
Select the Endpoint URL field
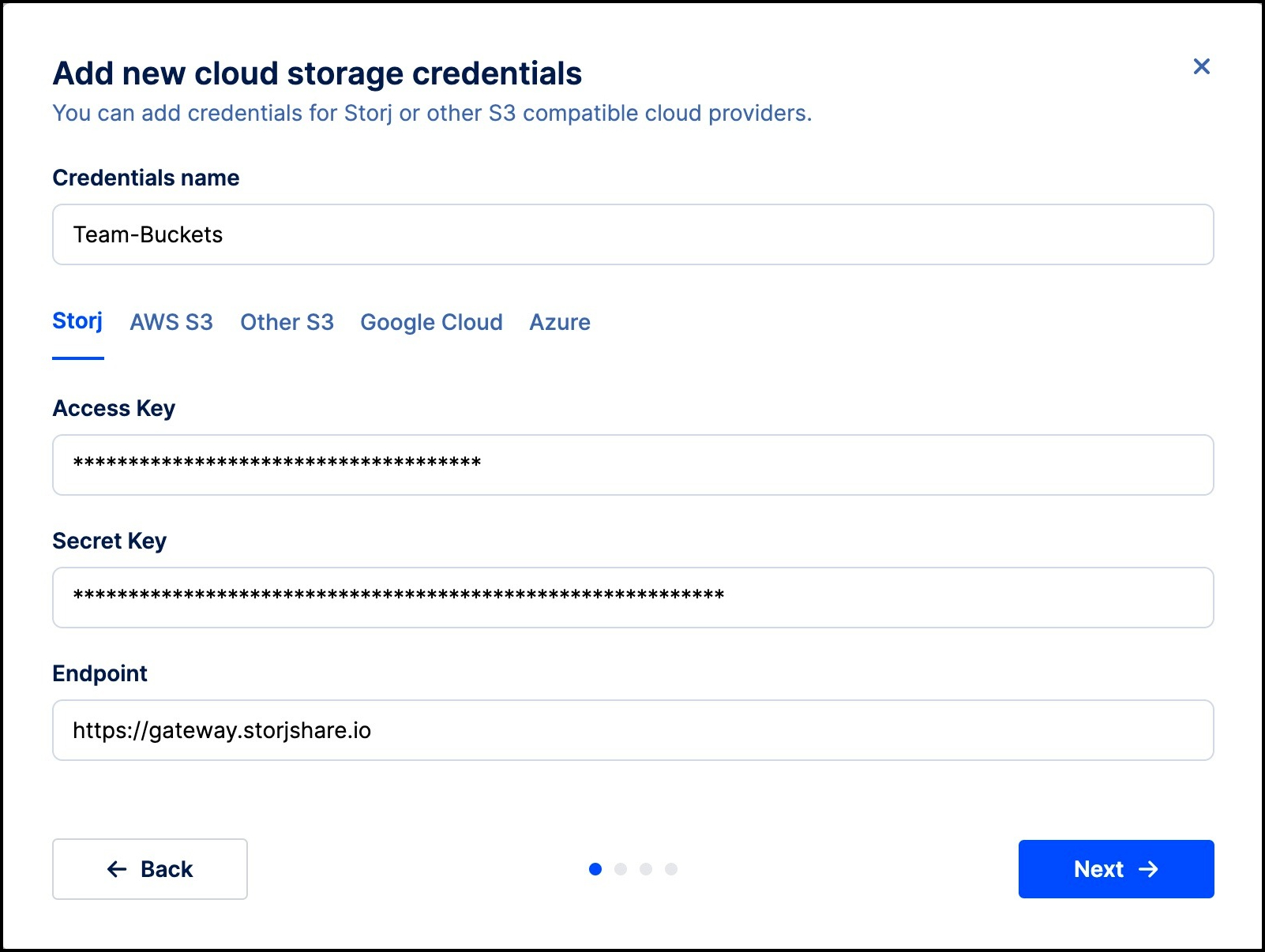click(x=632, y=730)
